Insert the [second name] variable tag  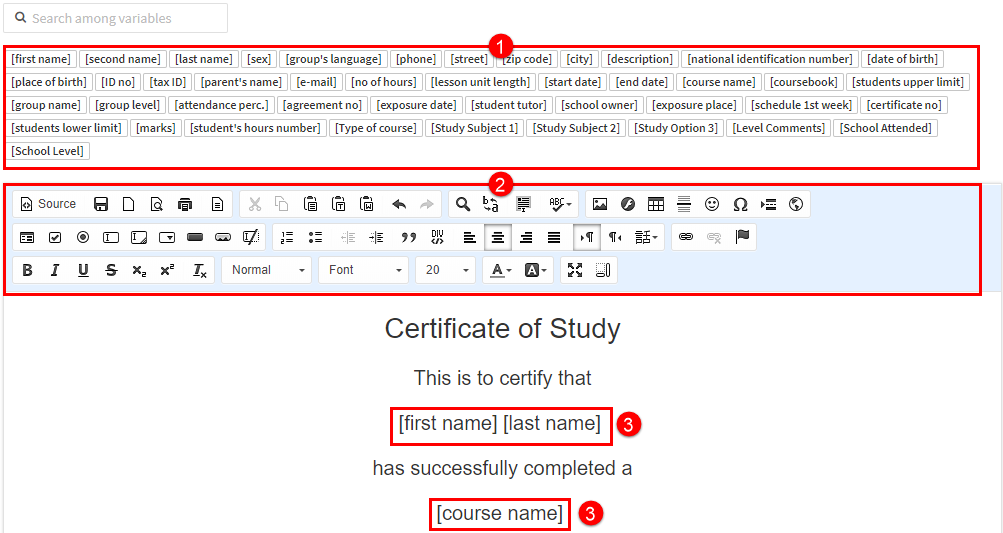[123, 59]
